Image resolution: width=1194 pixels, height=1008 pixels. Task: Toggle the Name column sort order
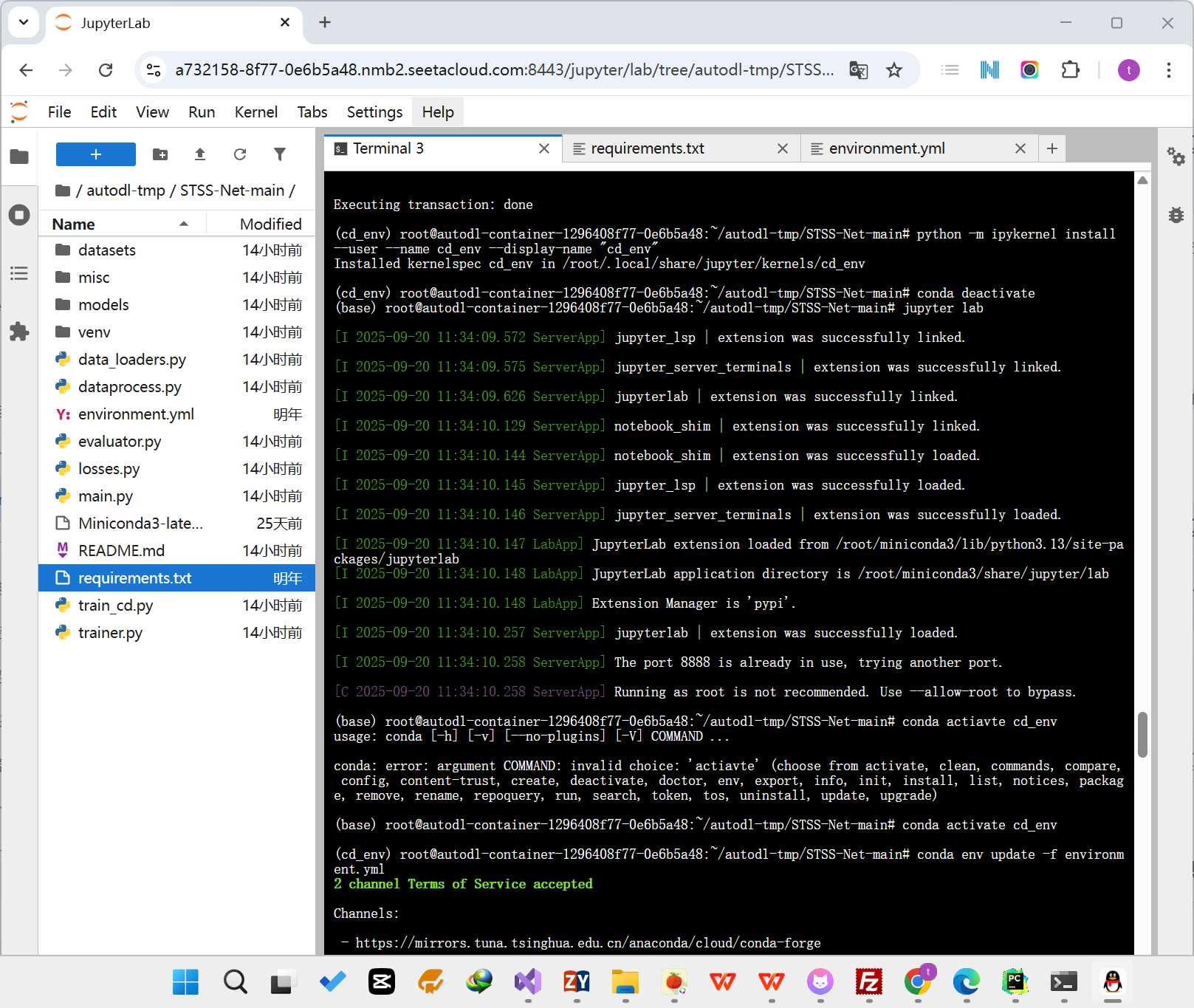pyautogui.click(x=72, y=224)
